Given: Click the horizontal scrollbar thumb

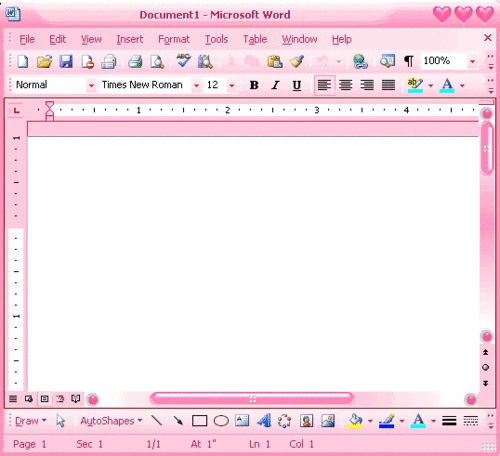Looking at the screenshot, I should (x=252, y=399).
